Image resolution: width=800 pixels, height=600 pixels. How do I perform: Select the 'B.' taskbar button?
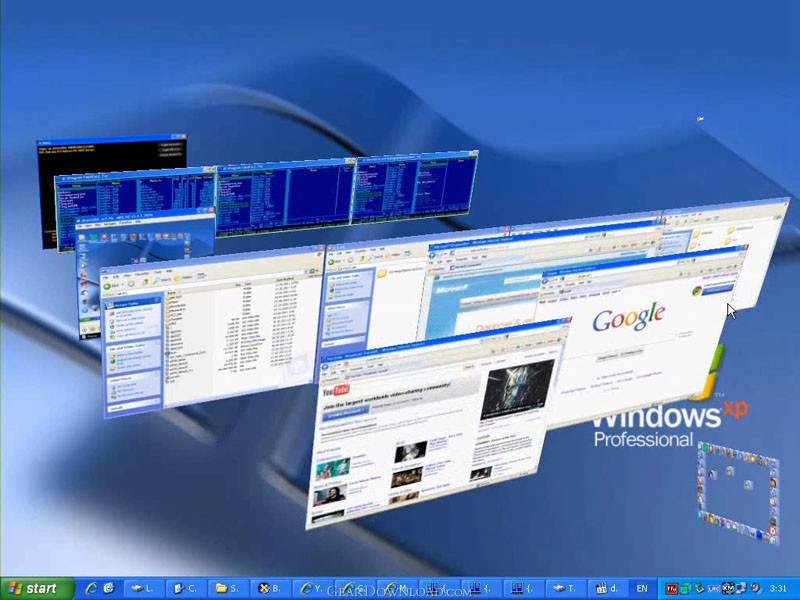(x=270, y=588)
